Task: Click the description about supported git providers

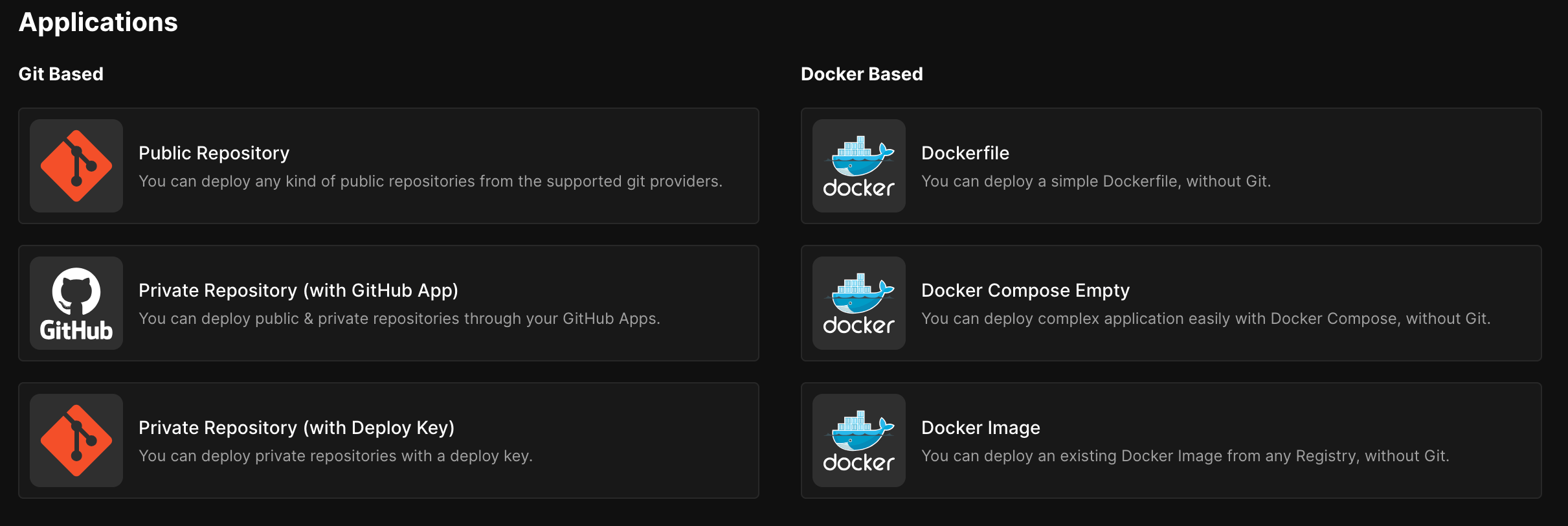Action: (430, 181)
